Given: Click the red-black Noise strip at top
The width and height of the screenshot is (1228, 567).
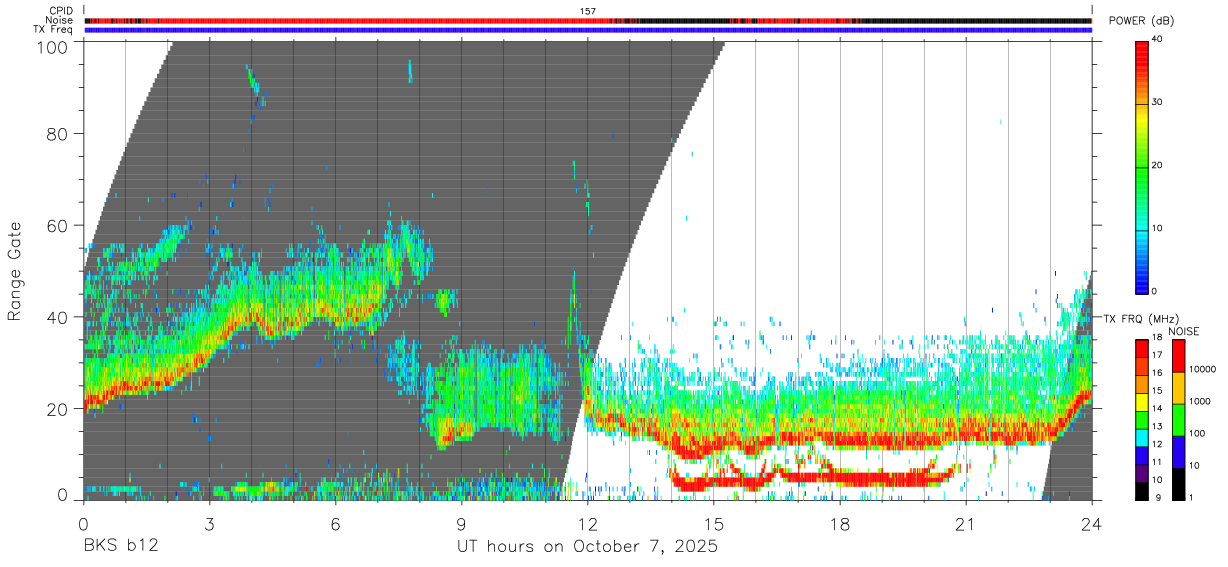Looking at the screenshot, I should 588,20.
